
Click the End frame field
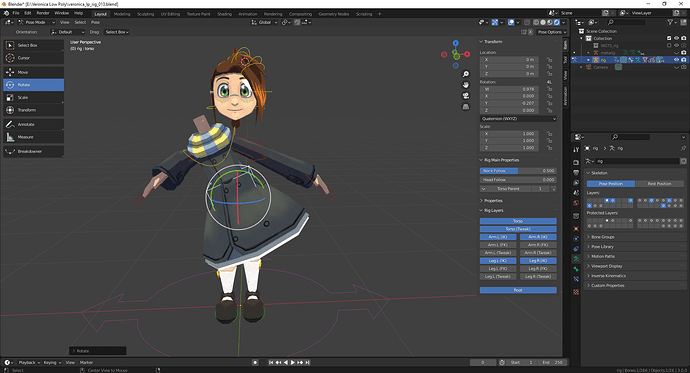[552, 362]
